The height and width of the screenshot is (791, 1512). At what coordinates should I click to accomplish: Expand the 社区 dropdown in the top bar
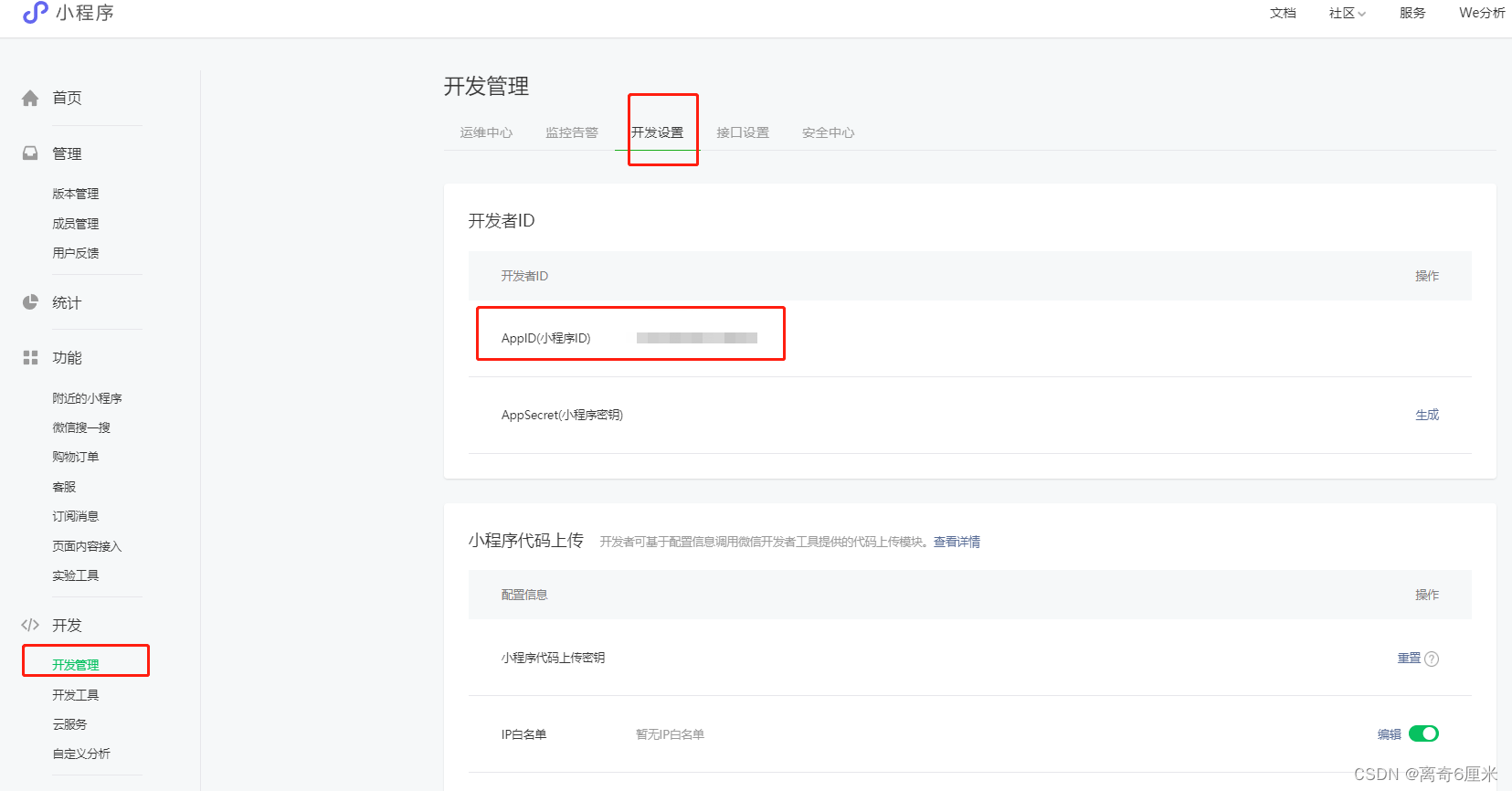pos(1348,13)
